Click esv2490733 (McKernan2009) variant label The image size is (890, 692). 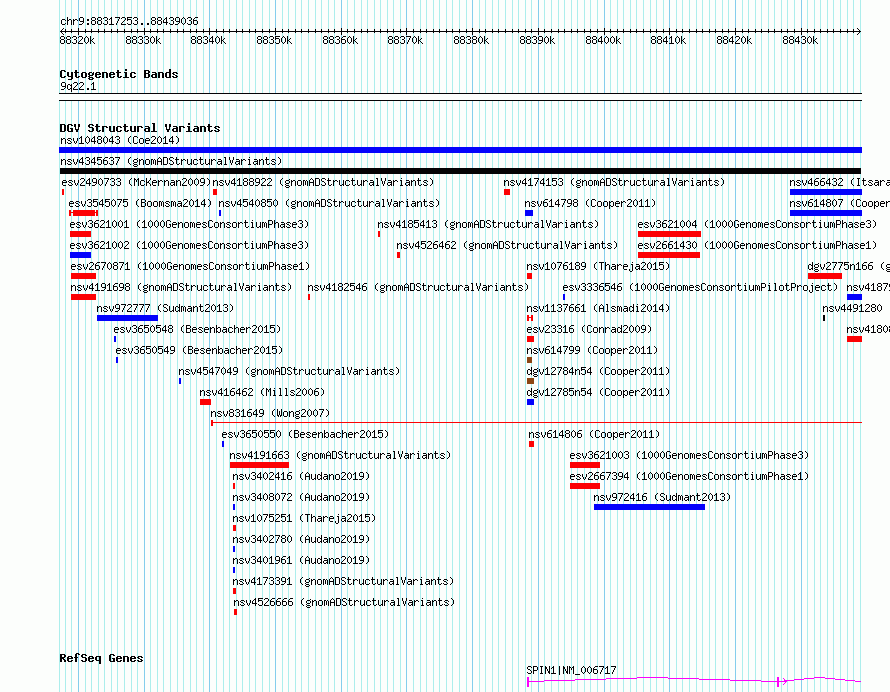(136, 182)
